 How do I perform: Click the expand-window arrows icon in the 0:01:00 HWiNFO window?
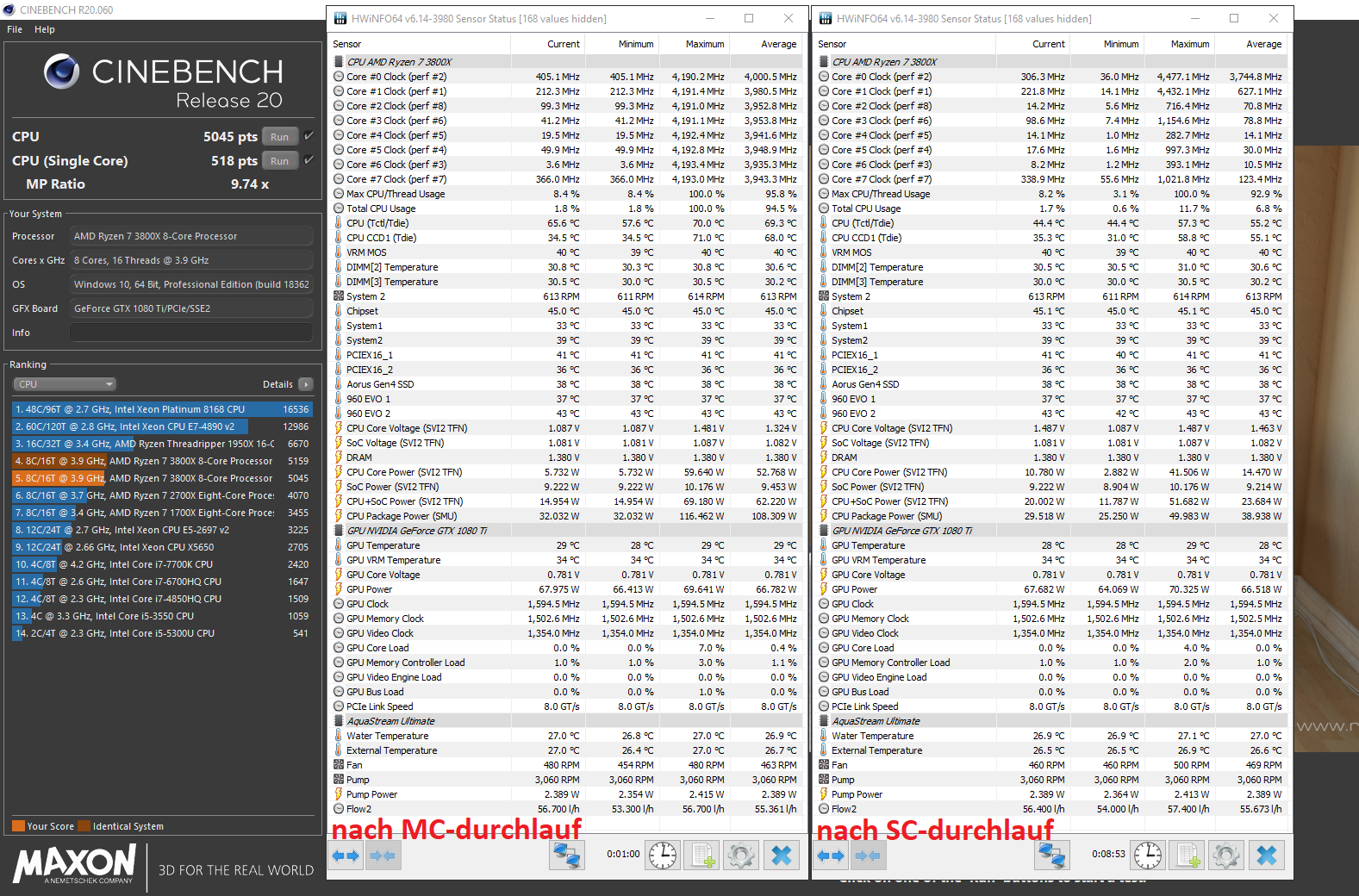coord(346,856)
